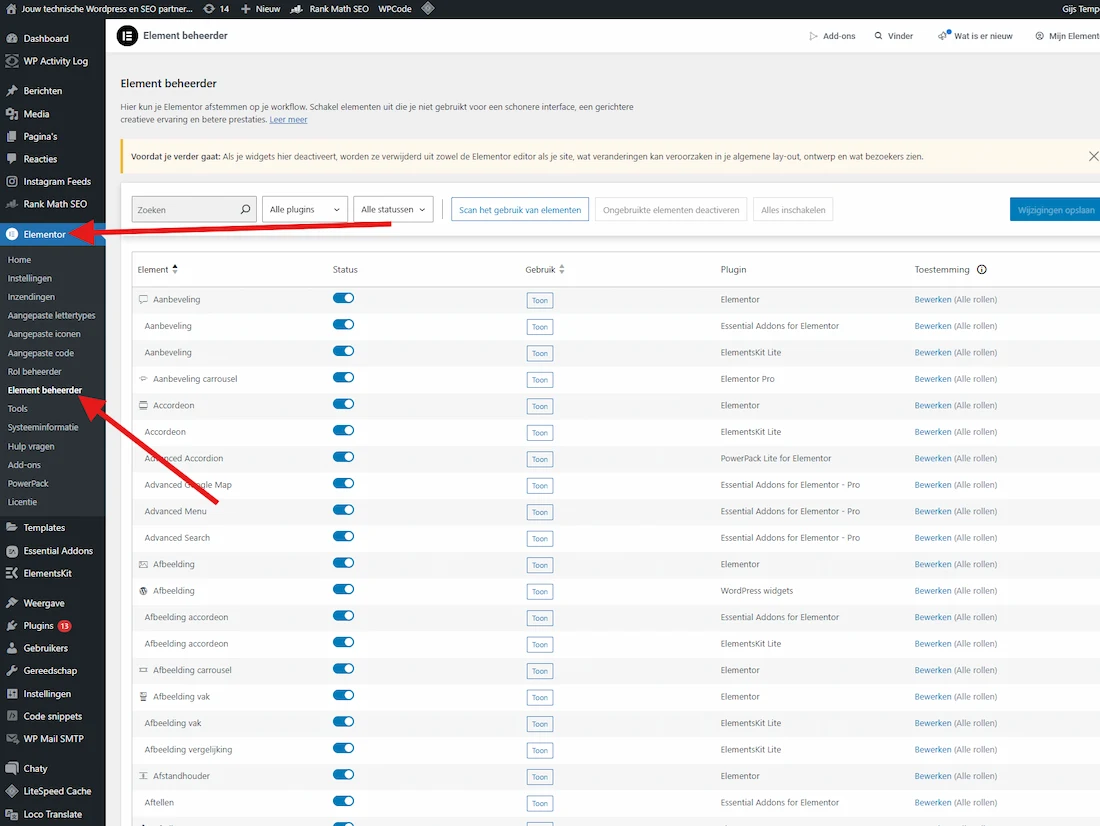1100x826 pixels.
Task: Open the Plugins menu icon in sidebar
Action: click(12, 626)
